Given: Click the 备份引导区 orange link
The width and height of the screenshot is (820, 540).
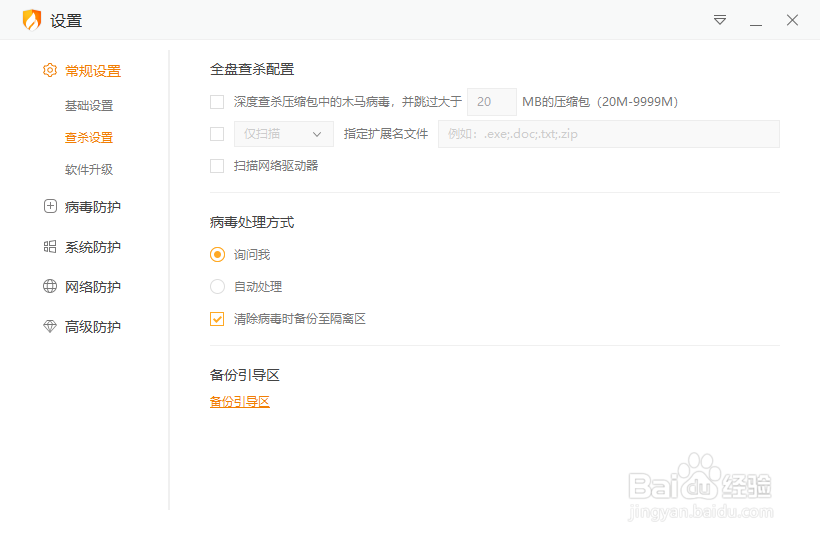Looking at the screenshot, I should click(x=240, y=402).
